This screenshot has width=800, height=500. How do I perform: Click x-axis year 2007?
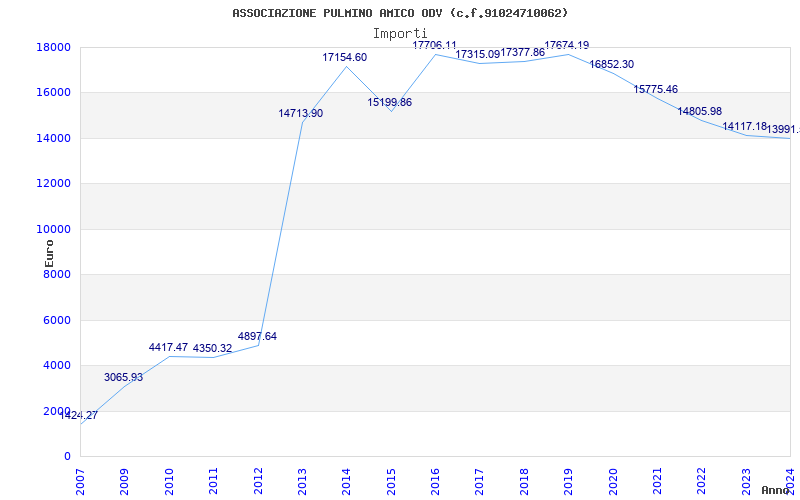pyautogui.click(x=80, y=481)
